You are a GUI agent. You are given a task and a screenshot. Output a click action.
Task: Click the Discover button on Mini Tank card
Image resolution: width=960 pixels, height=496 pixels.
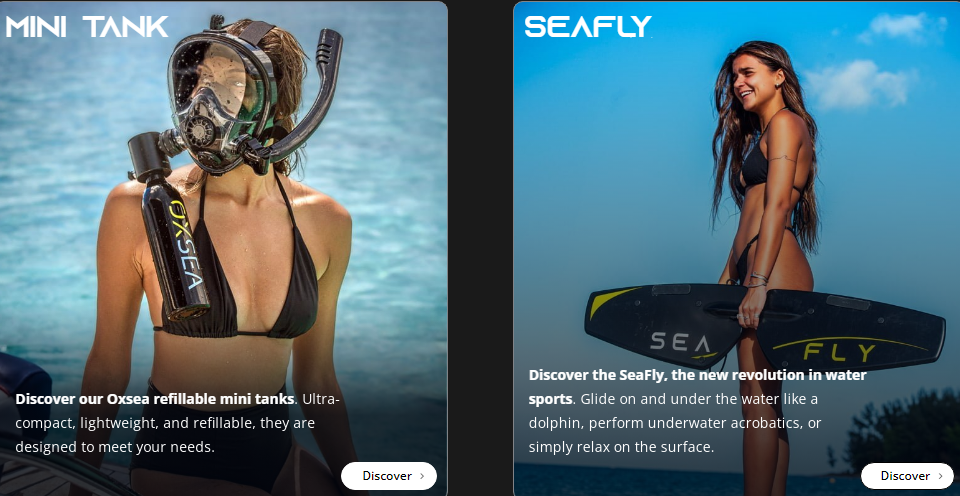(389, 476)
